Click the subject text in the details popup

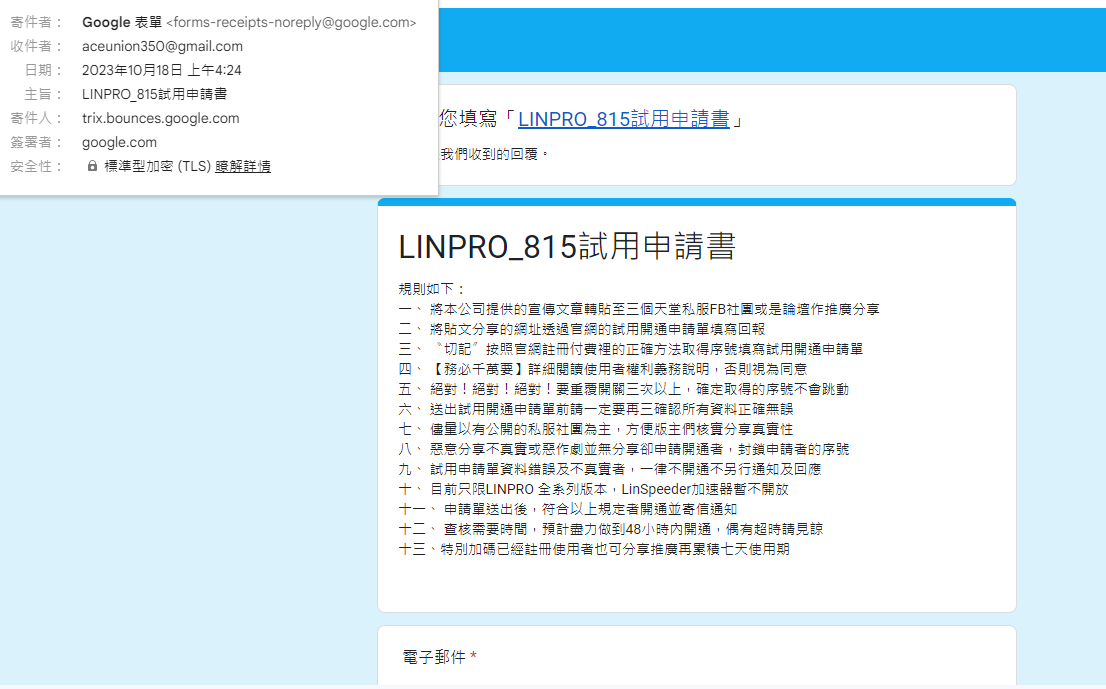(x=154, y=94)
